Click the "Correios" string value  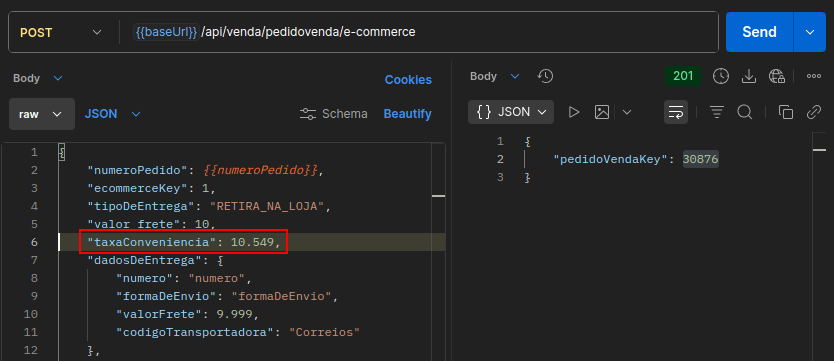click(x=324, y=332)
